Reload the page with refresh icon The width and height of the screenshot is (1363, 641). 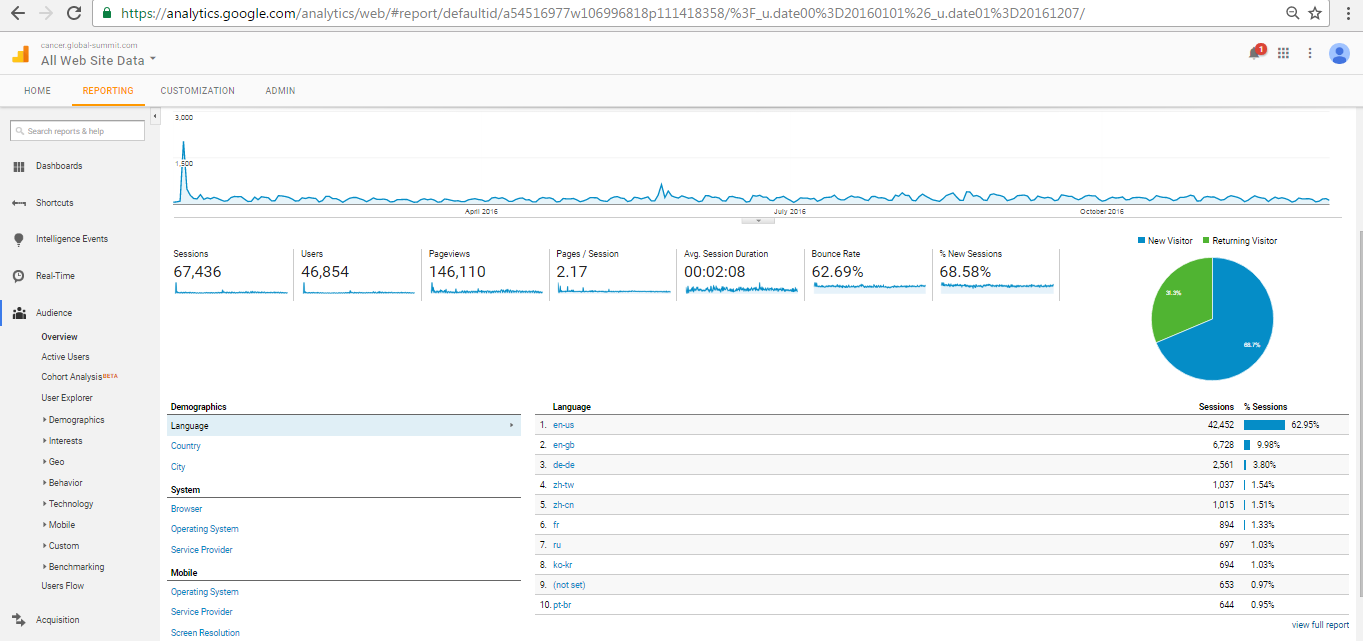[73, 13]
